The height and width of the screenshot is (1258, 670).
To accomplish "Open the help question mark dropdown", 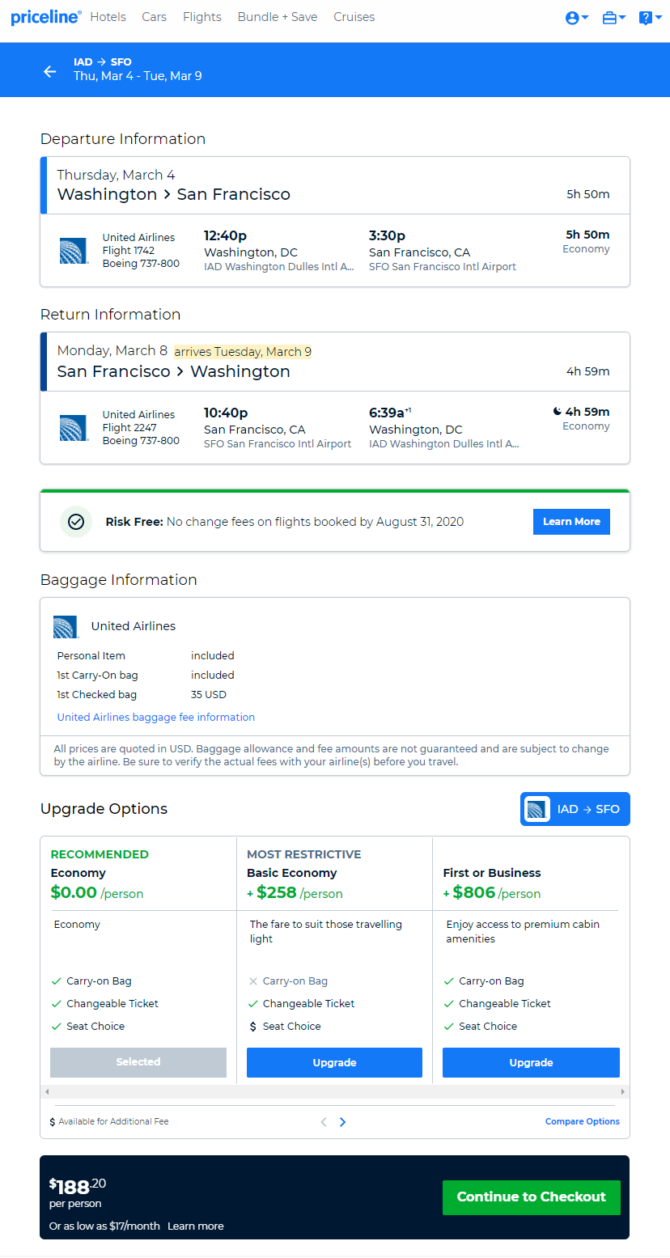I will click(650, 18).
